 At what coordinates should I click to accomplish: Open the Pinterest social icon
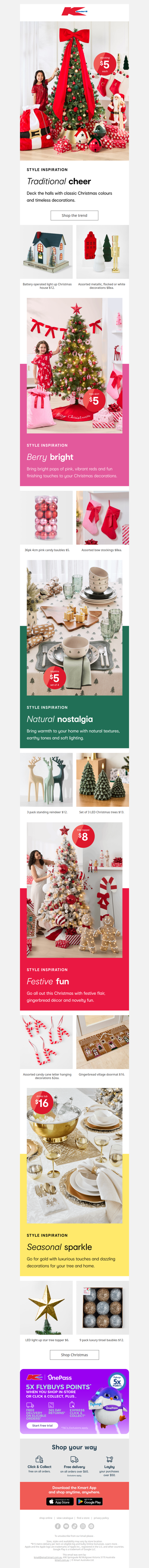pos(91,1526)
